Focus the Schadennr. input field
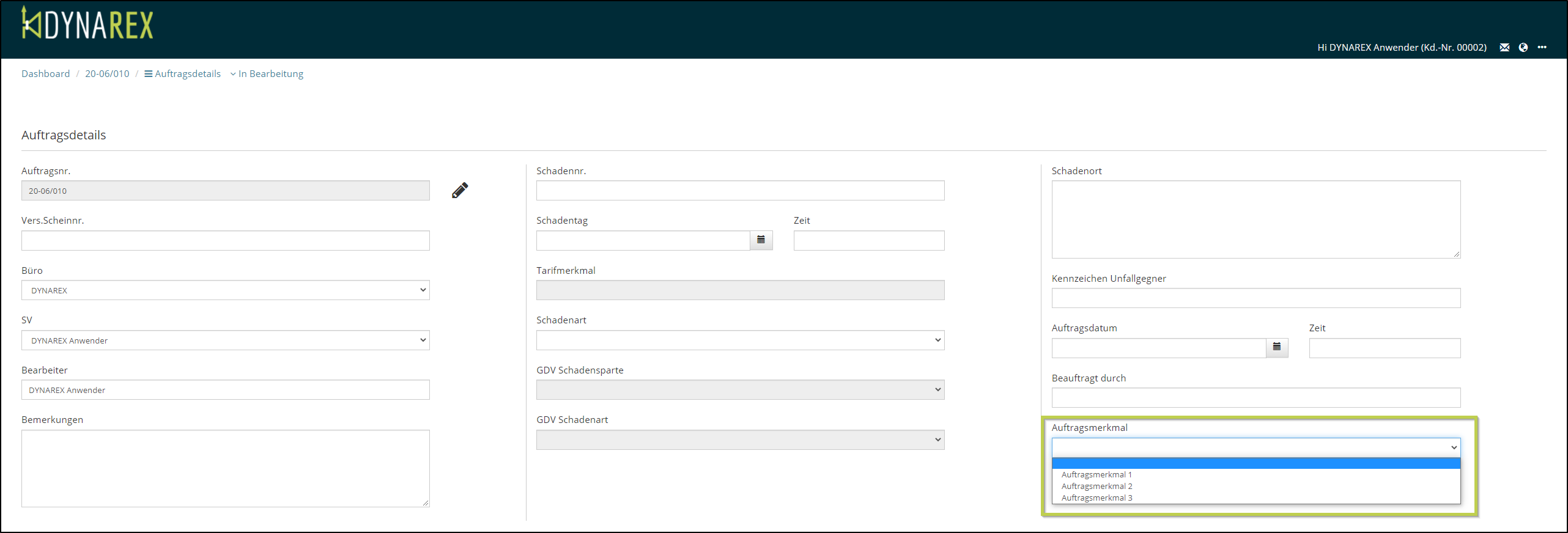The width and height of the screenshot is (1568, 533). click(740, 191)
